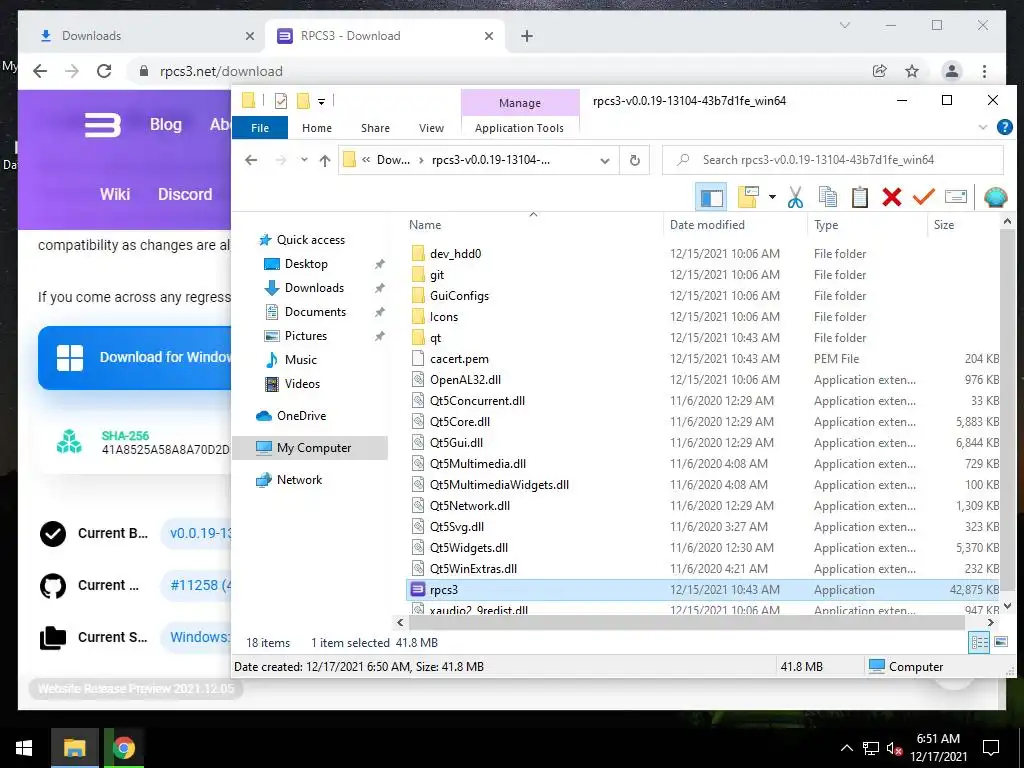Close the RPCS3 - Download Chrome tab
The height and width of the screenshot is (768, 1024).
pos(488,36)
